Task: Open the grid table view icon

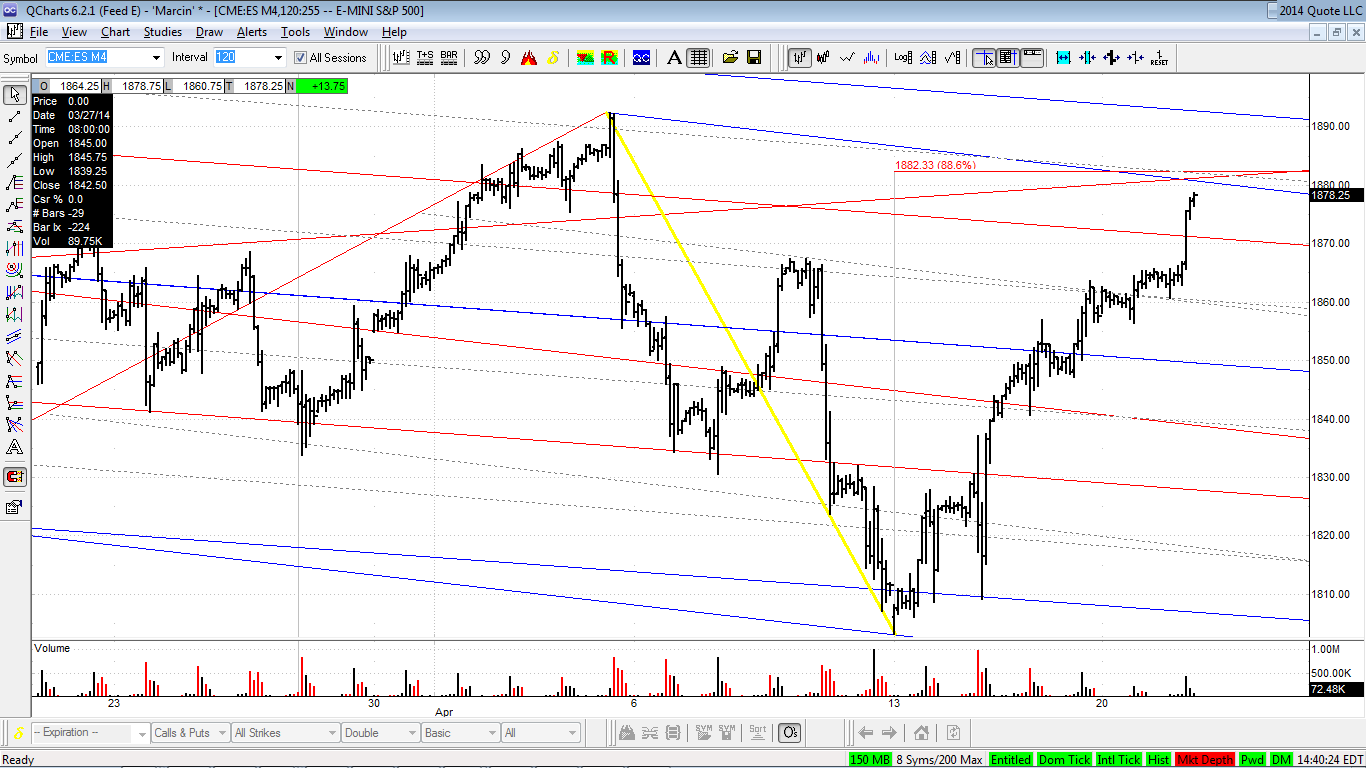Action: coord(698,58)
